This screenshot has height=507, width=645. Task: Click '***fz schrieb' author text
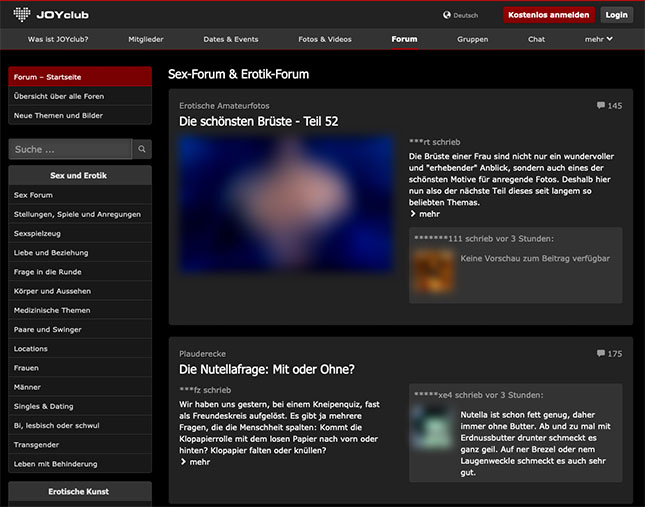pos(205,390)
